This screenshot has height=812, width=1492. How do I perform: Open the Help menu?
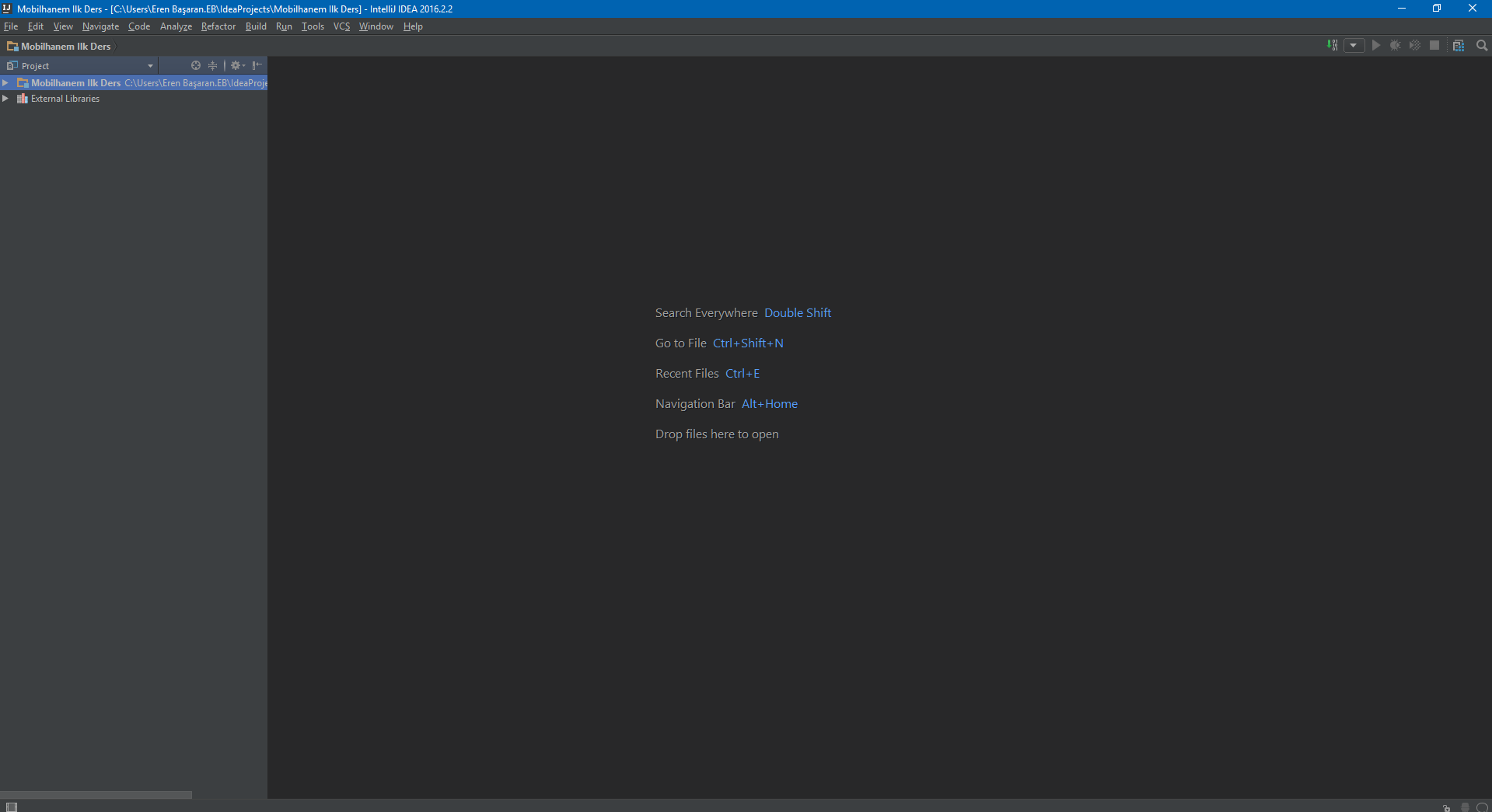[x=413, y=26]
